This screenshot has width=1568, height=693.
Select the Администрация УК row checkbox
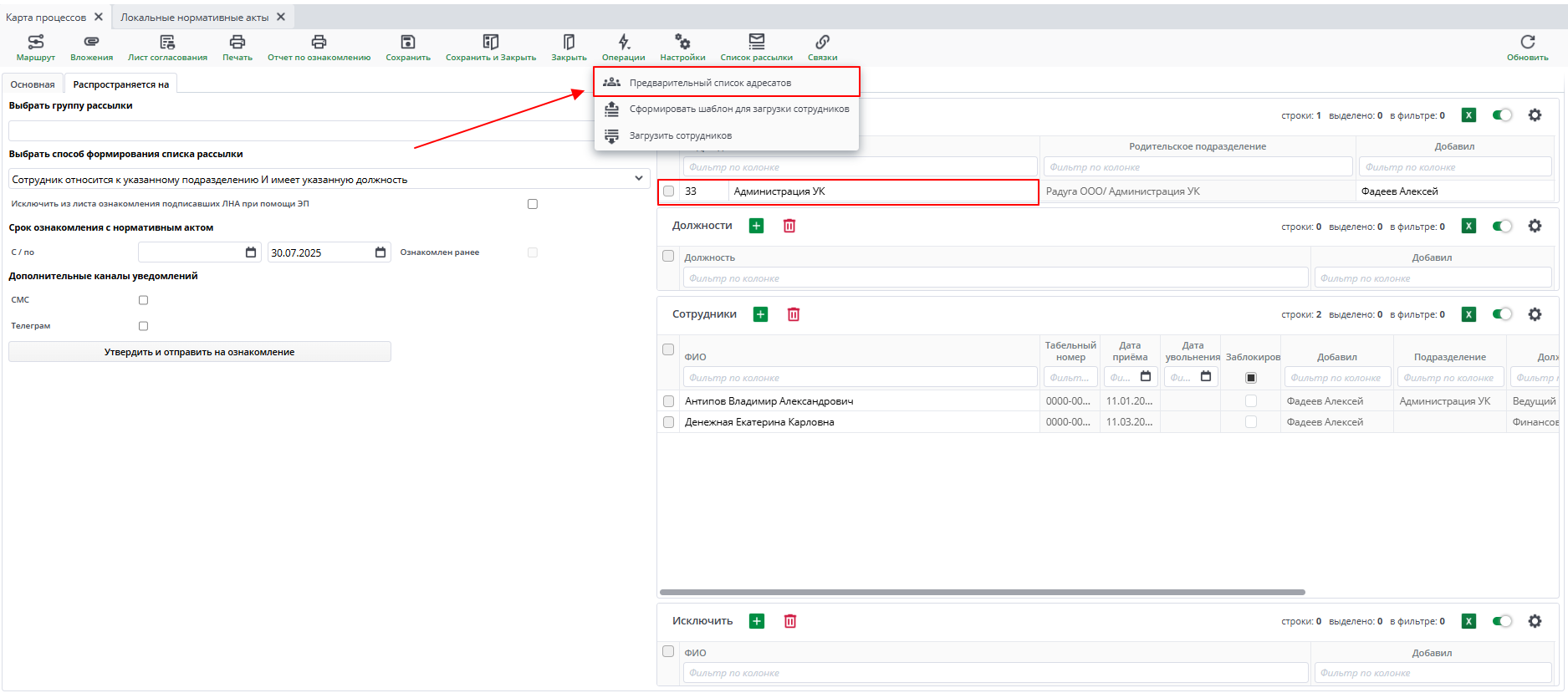click(668, 191)
